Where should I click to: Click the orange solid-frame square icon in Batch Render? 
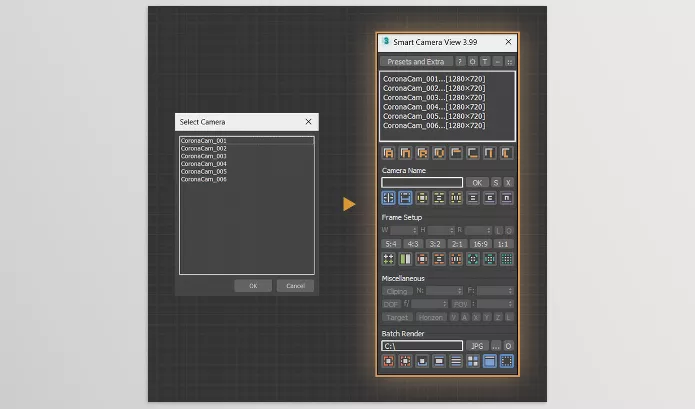(x=388, y=361)
